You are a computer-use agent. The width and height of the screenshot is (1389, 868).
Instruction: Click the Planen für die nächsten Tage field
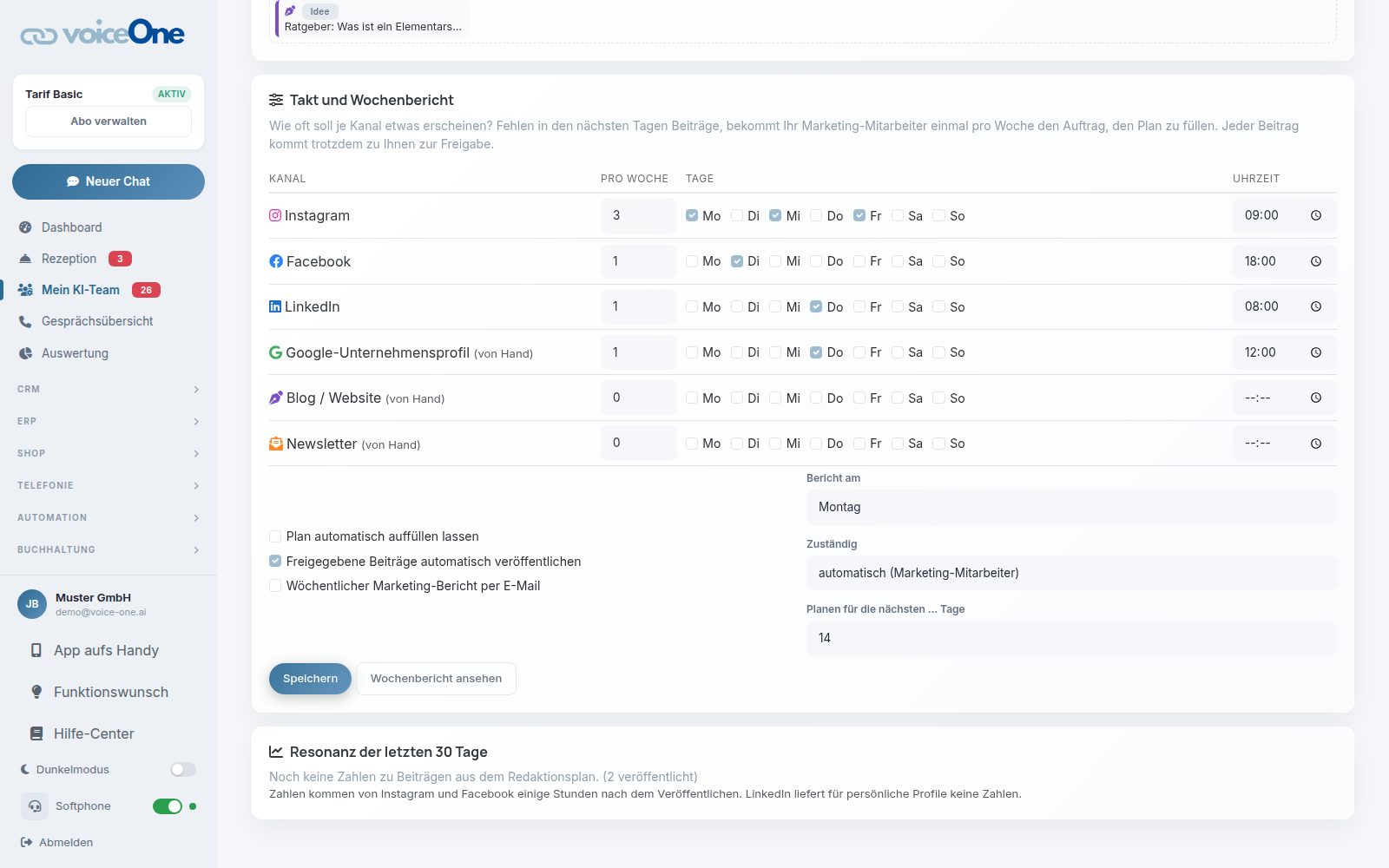1071,638
